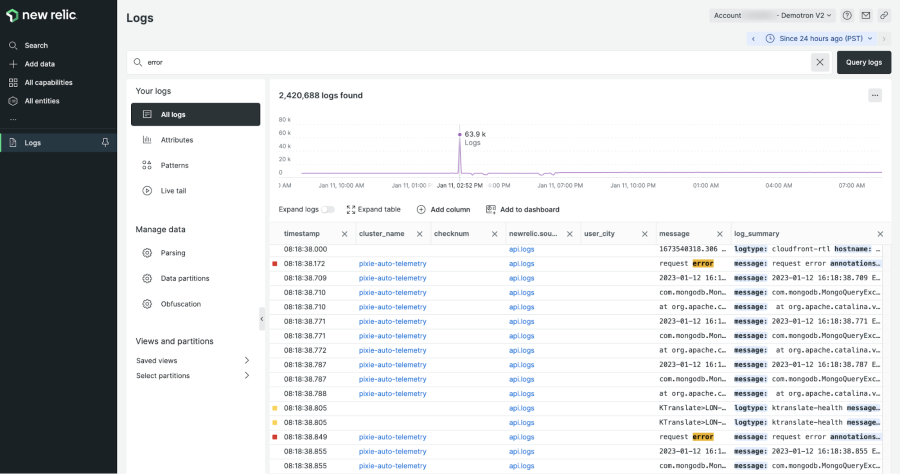Viewport: 900px width, 474px height.
Task: Click the pin icon next to Logs
Action: (105, 143)
